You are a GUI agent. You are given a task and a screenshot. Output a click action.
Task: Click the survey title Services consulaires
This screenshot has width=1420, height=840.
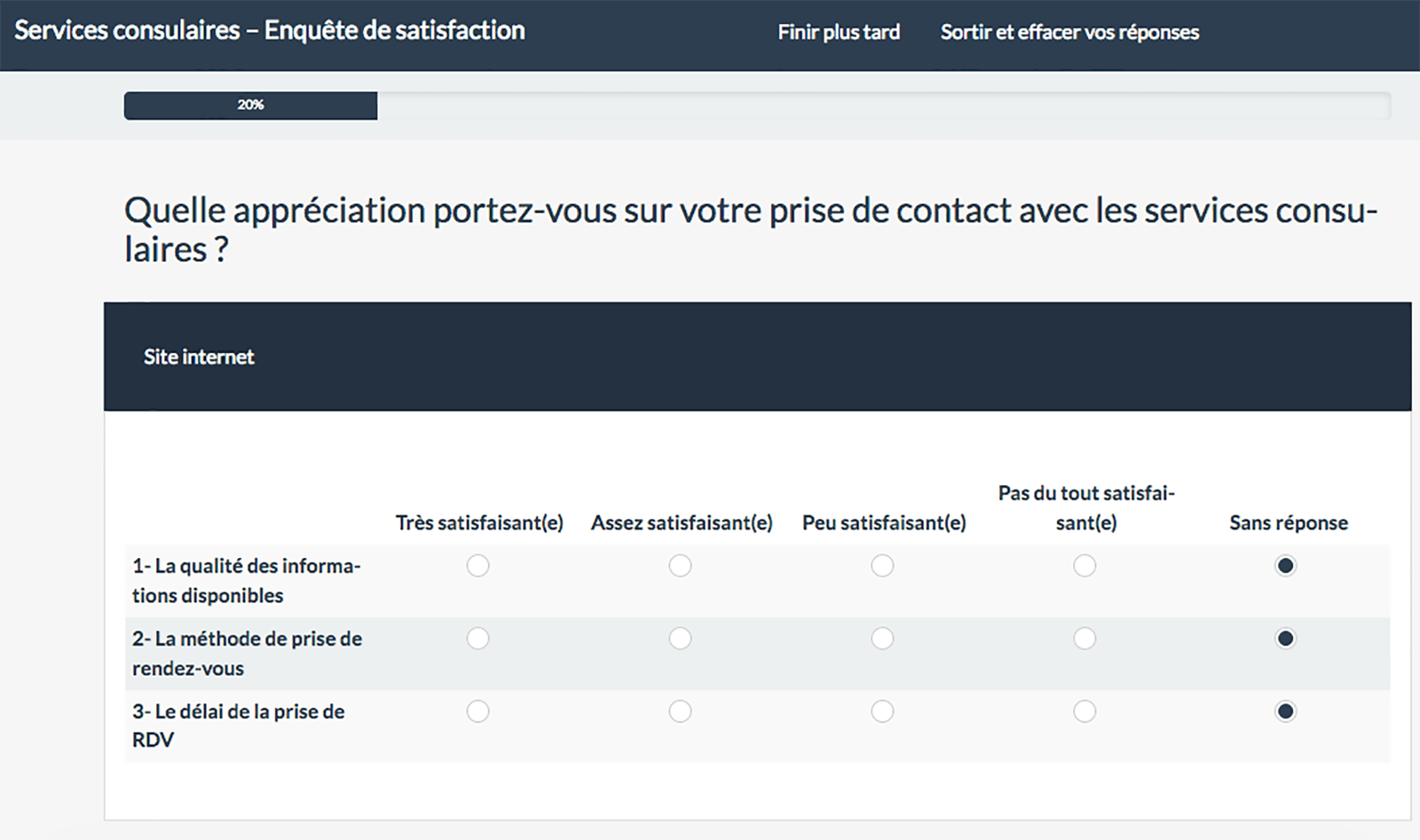point(270,30)
